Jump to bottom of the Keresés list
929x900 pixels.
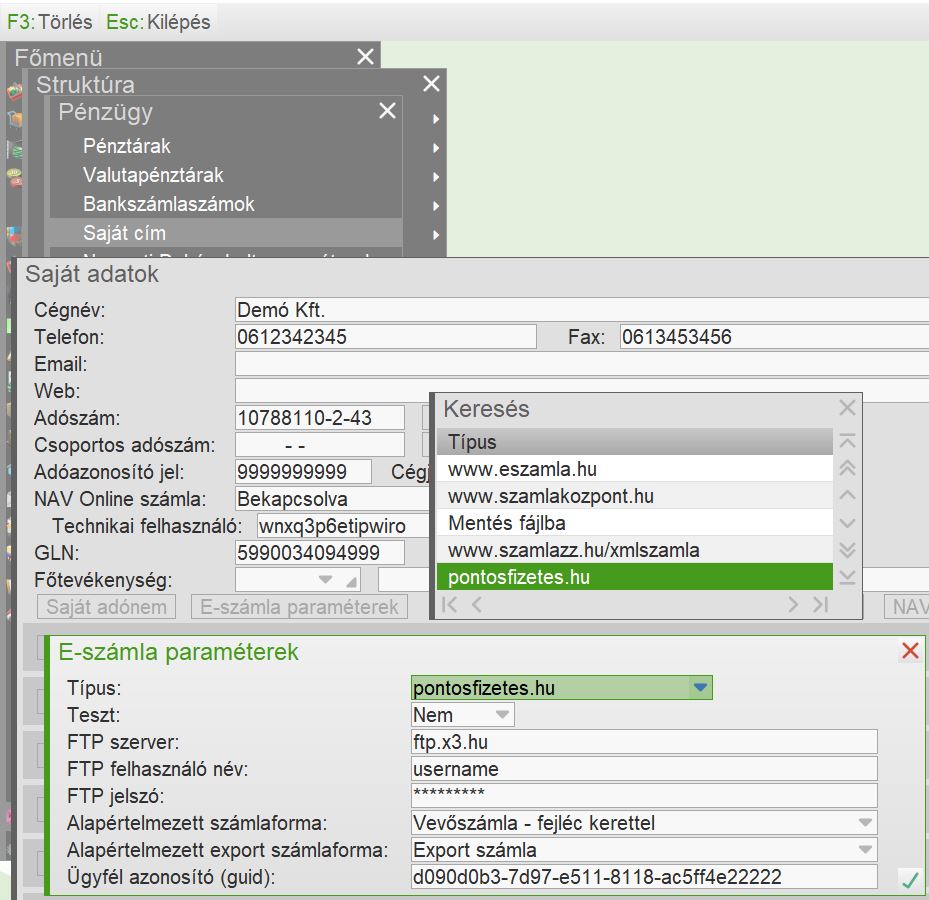pyautogui.click(x=847, y=577)
